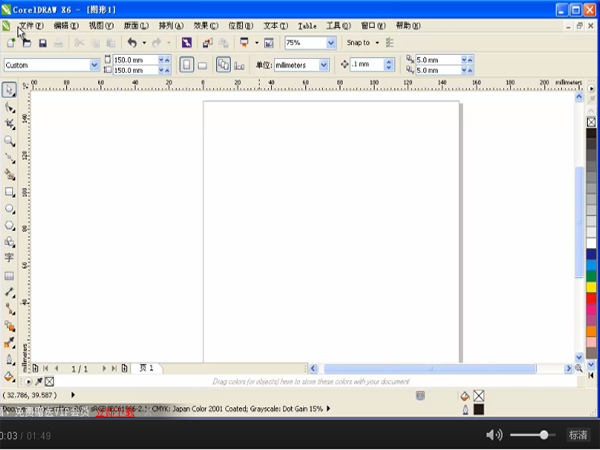Click the Open file icon
Screen dimensions: 600x450
point(26,43)
